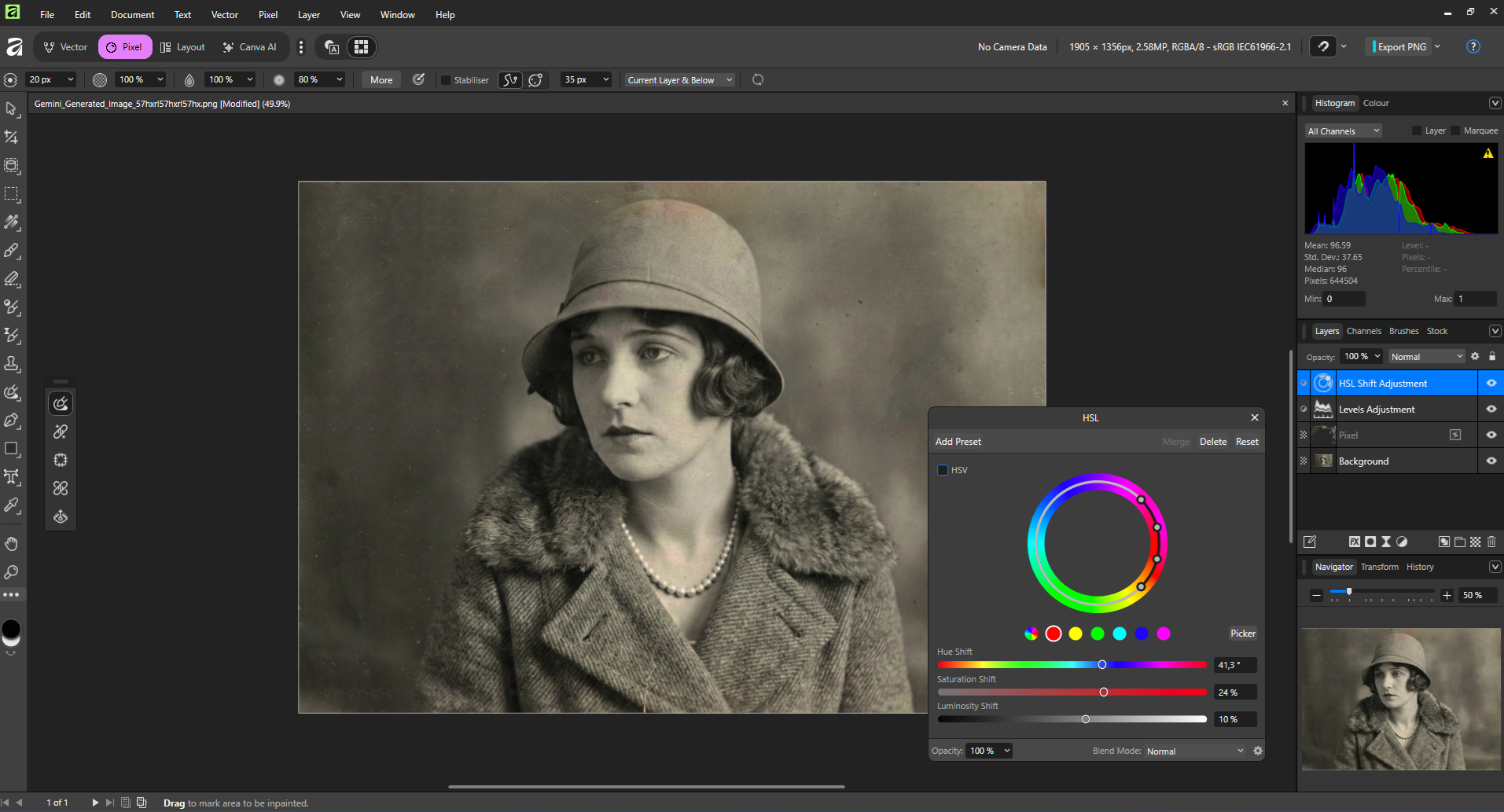The width and height of the screenshot is (1504, 812).
Task: Select the Zoom magnifier tool
Action: click(11, 572)
